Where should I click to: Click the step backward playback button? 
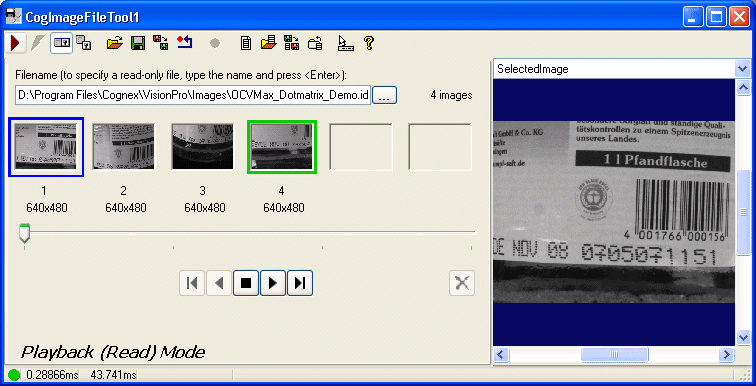coord(219,283)
